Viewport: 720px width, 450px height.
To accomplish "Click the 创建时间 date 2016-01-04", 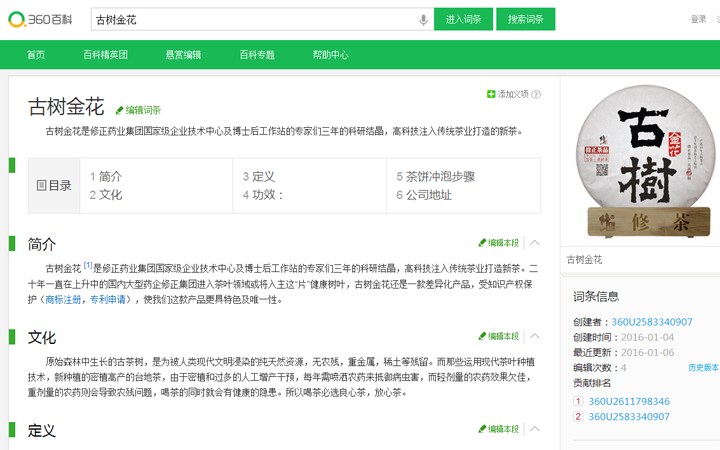I will coord(647,338).
